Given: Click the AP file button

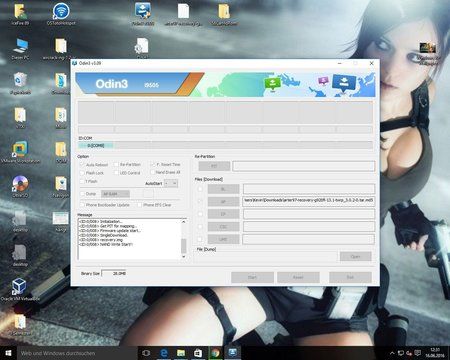Looking at the screenshot, I should [223, 202].
